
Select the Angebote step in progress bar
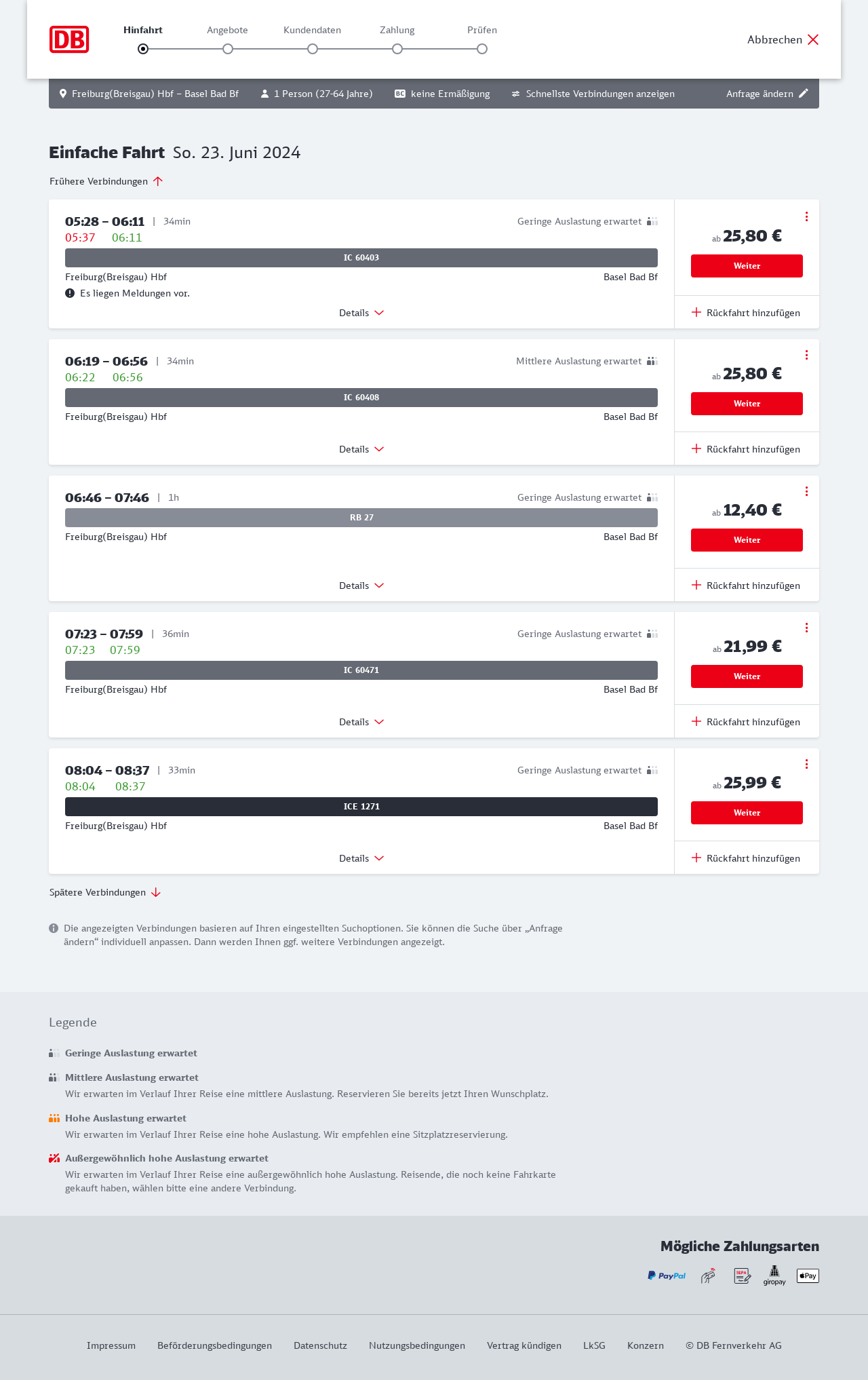coord(228,48)
